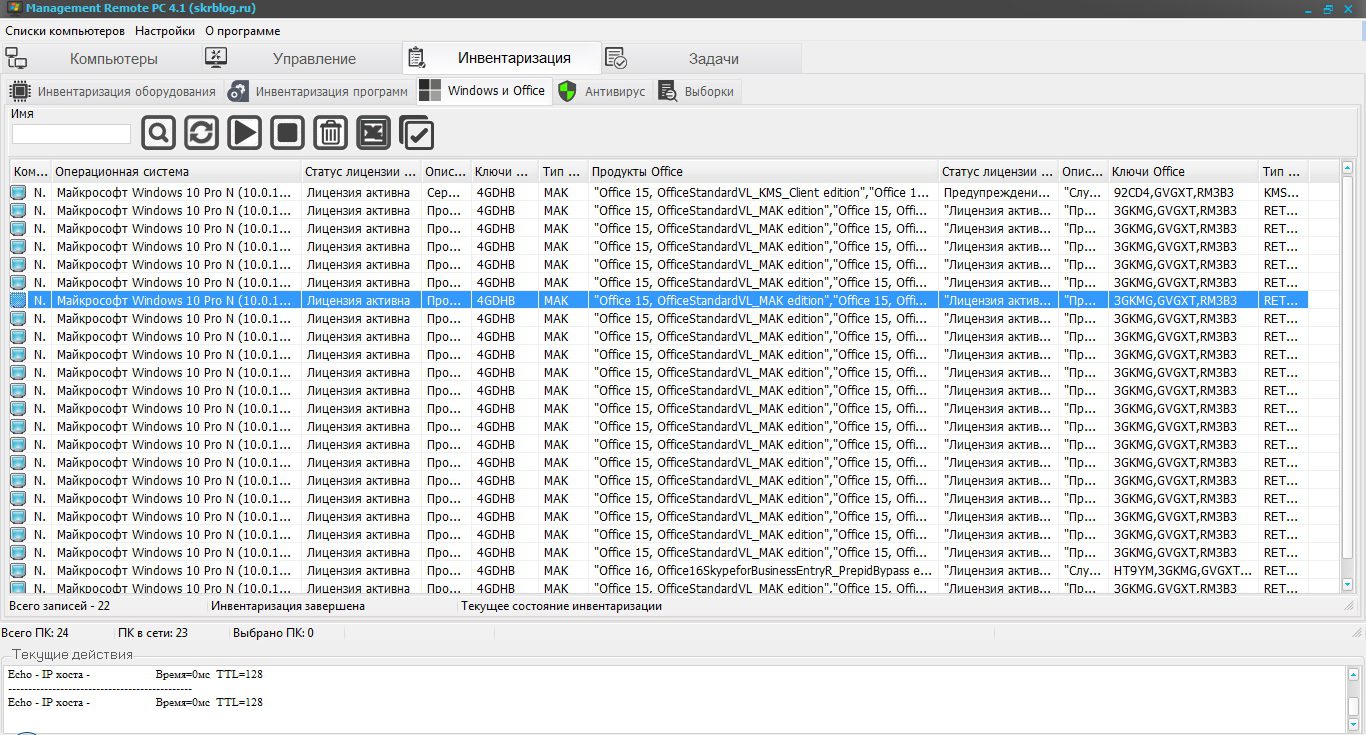The image size is (1366, 735).
Task: Click the select-all checkmark toolbar button
Action: click(x=416, y=133)
